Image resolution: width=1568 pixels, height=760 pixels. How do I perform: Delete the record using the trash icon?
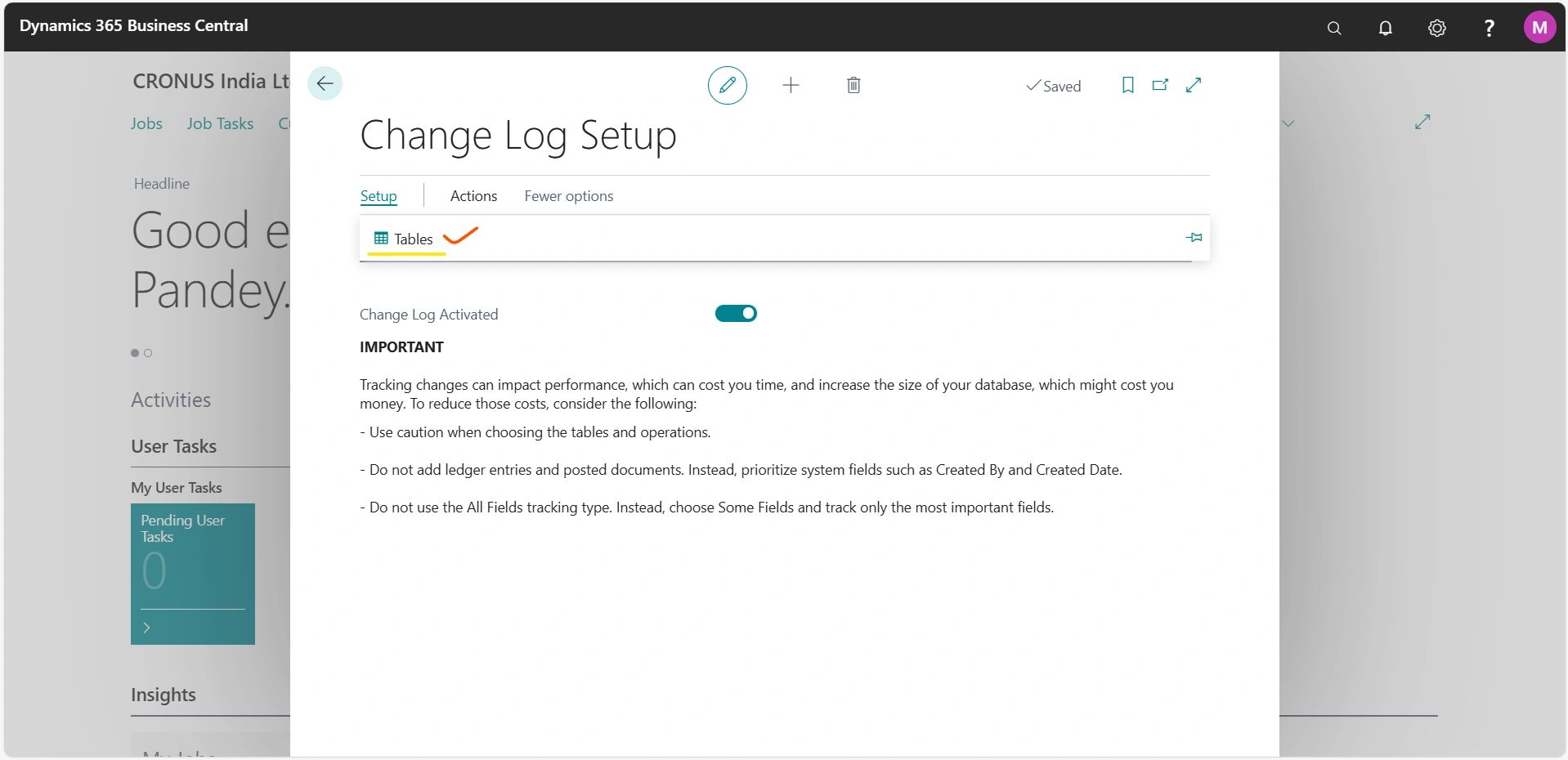pos(853,85)
